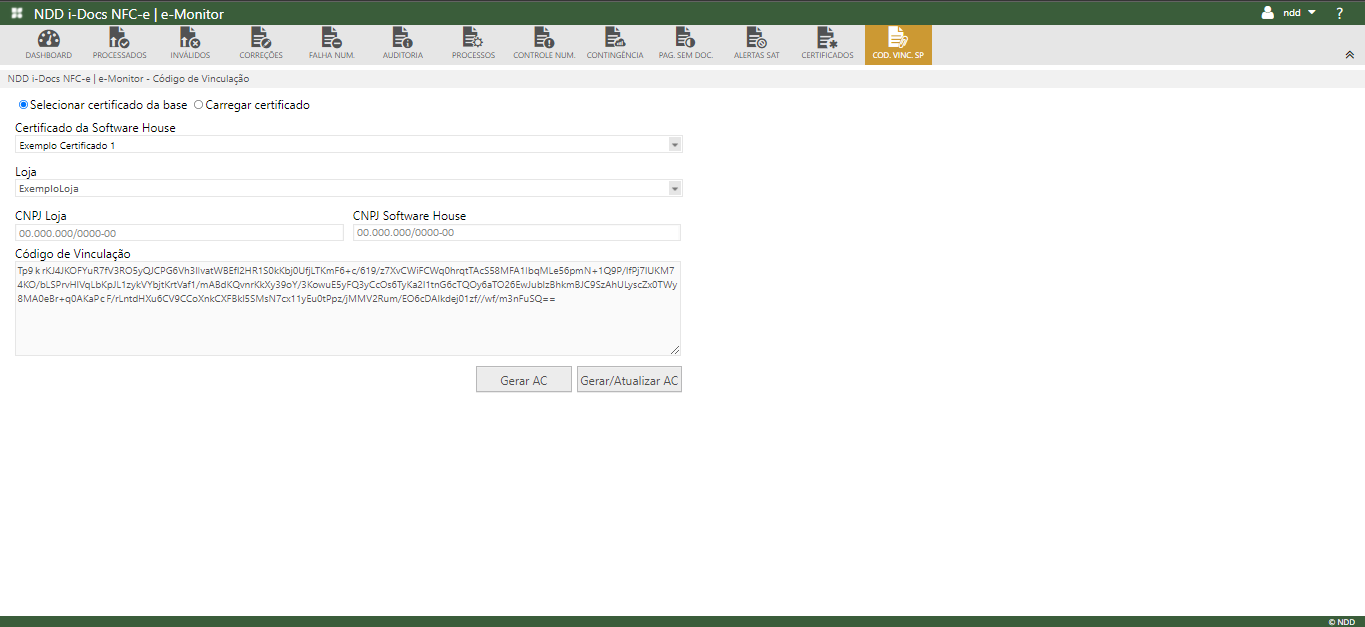The image size is (1365, 627).
Task: Open the Processados section
Action: 119,45
